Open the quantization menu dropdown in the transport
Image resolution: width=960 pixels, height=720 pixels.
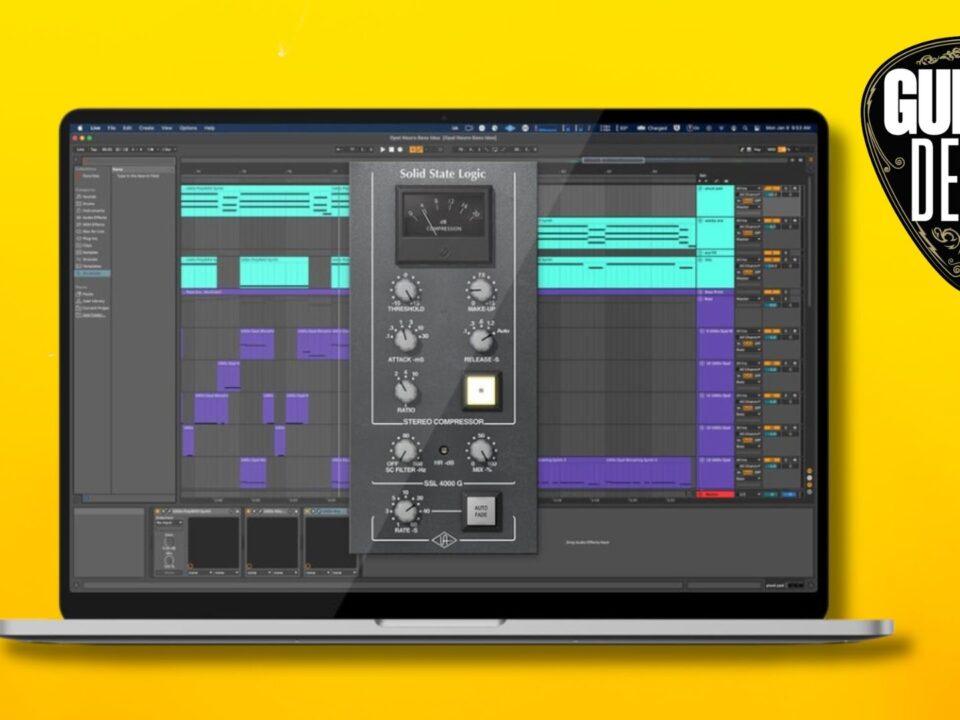pos(167,149)
